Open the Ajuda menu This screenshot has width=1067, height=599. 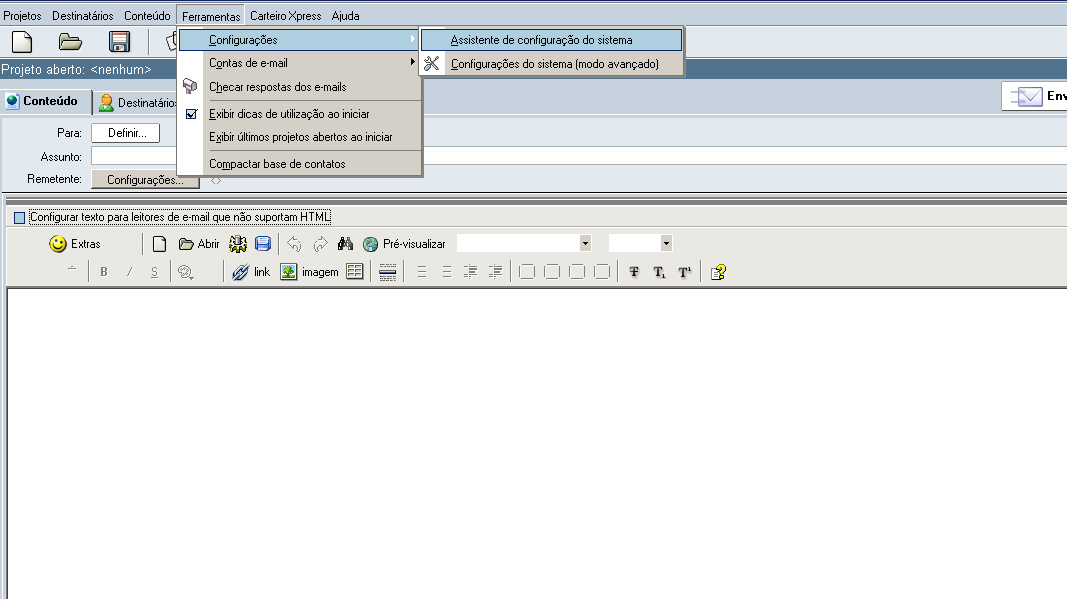[345, 16]
